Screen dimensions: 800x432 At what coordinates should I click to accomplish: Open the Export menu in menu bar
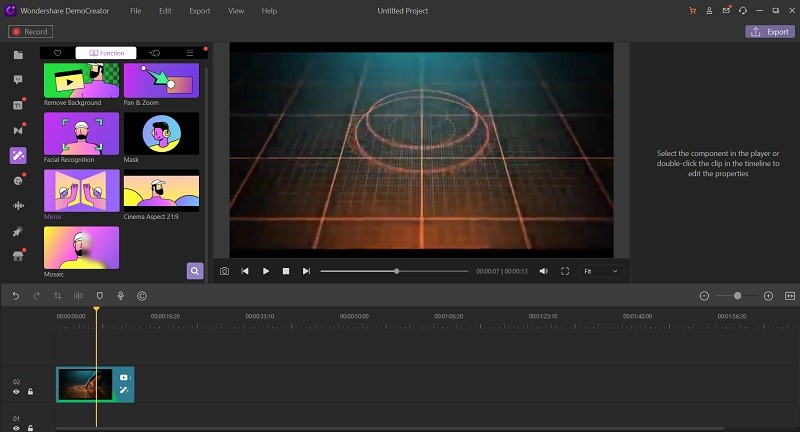click(199, 10)
